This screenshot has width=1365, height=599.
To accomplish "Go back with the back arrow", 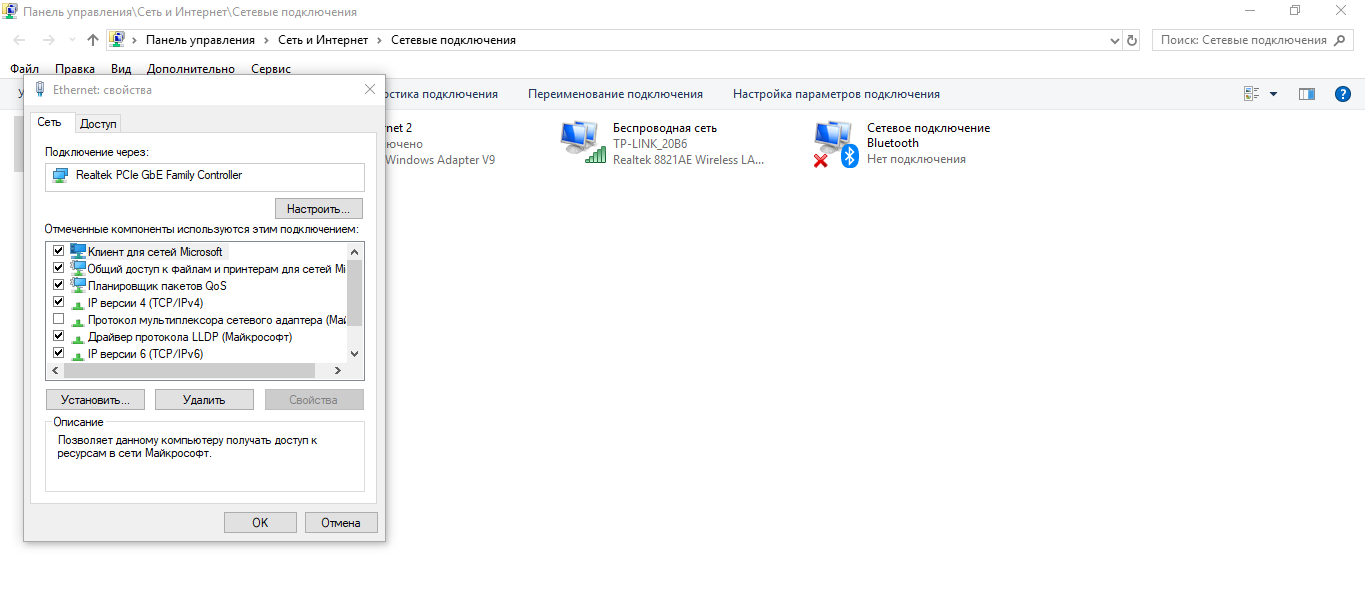I will click(21, 40).
